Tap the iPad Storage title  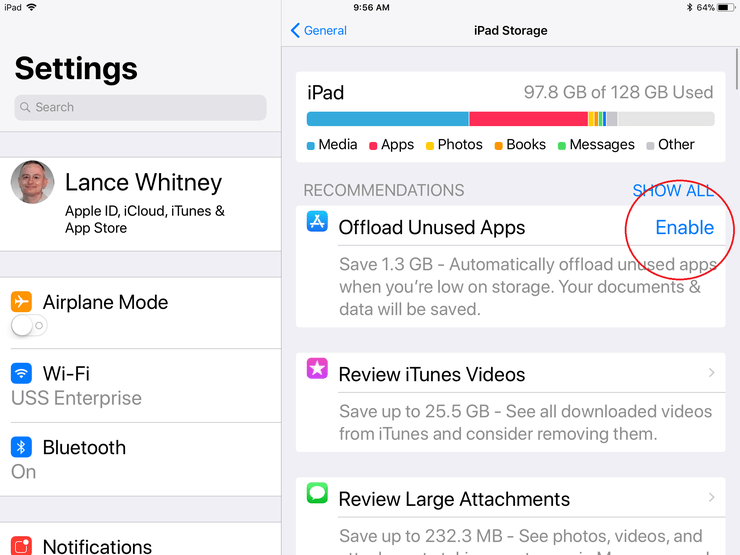coord(511,31)
